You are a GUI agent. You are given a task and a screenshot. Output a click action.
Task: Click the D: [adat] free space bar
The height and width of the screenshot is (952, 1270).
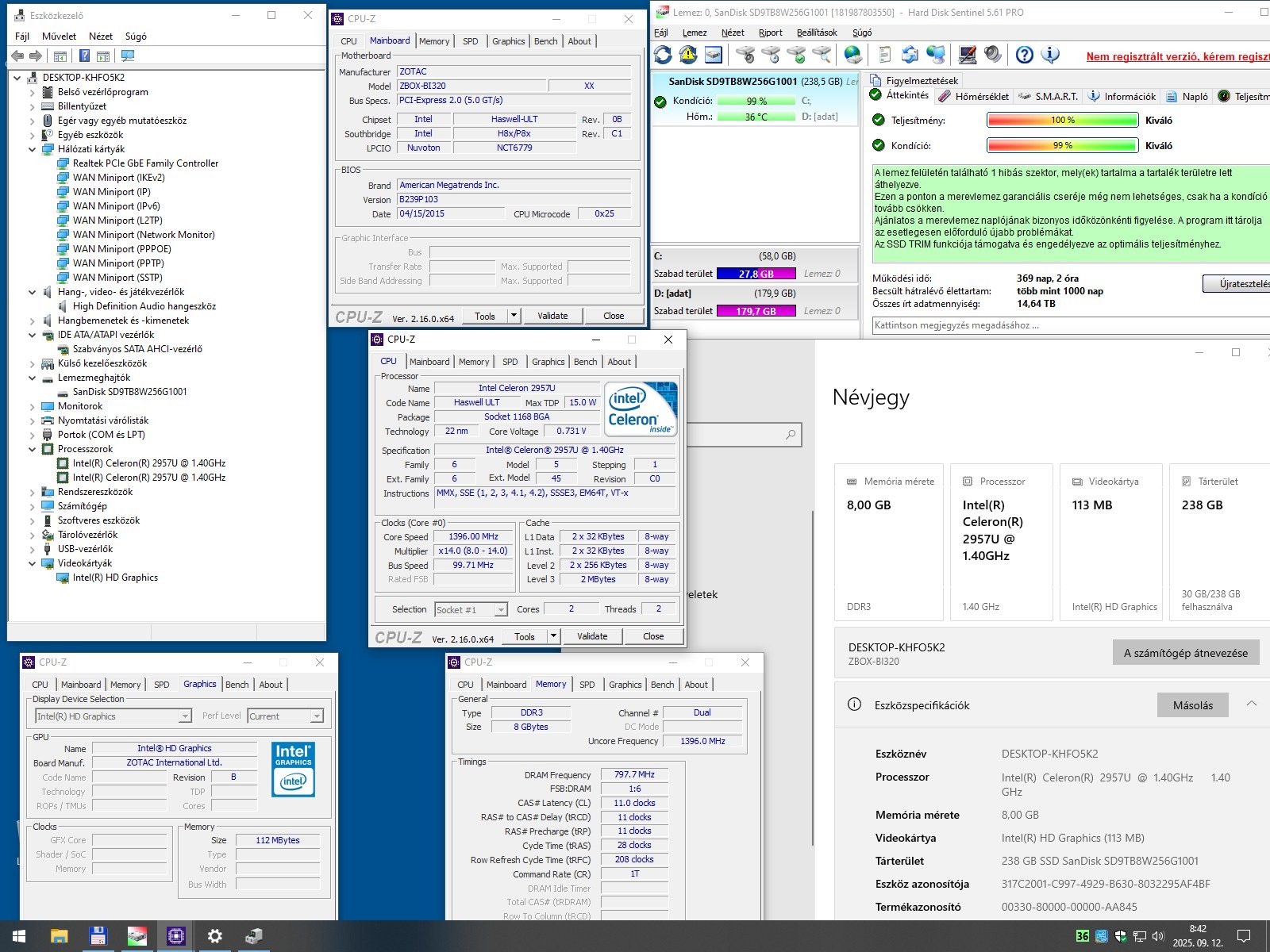tap(756, 311)
